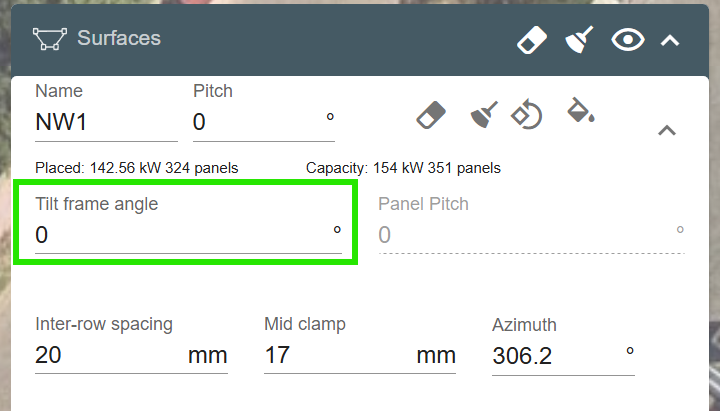720x411 pixels.
Task: Click the disabled Panel Pitch field
Action: (x=522, y=236)
